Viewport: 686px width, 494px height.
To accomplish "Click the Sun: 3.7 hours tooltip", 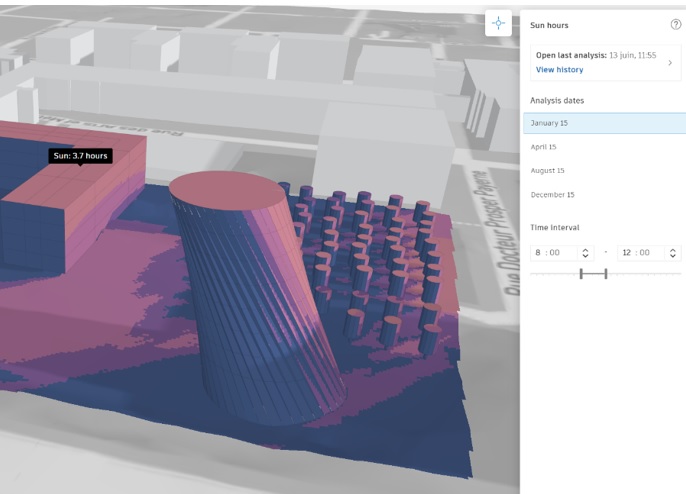I will (80, 156).
